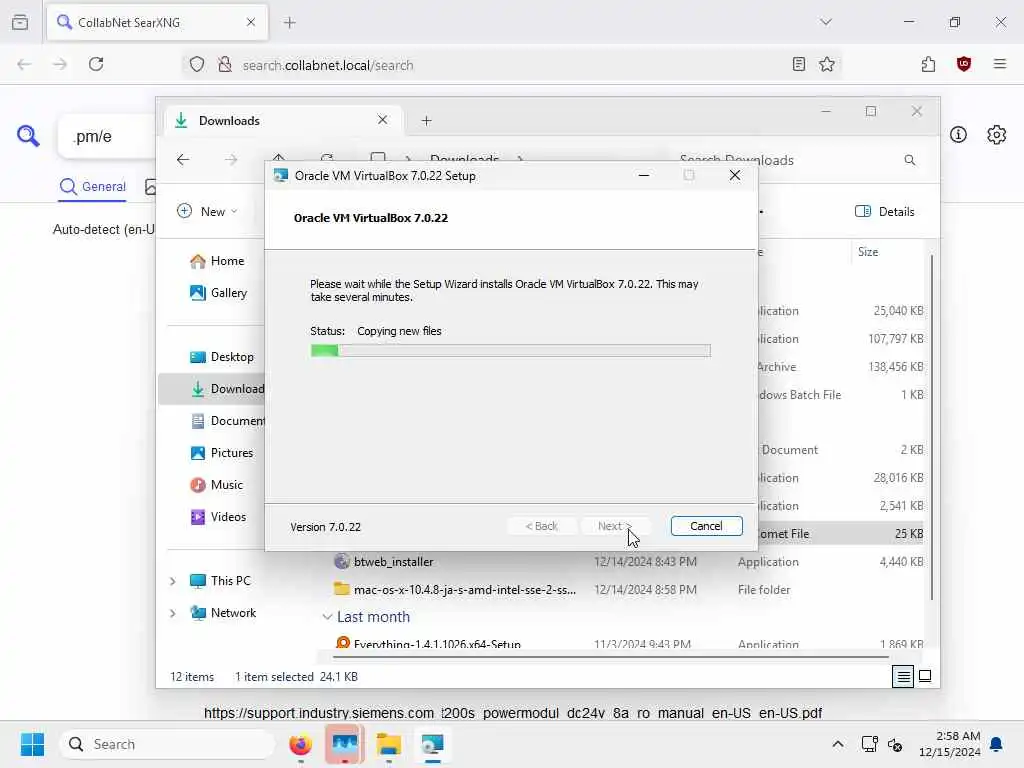
Task: Switch Explorer to large thumbnails view
Action: [925, 676]
